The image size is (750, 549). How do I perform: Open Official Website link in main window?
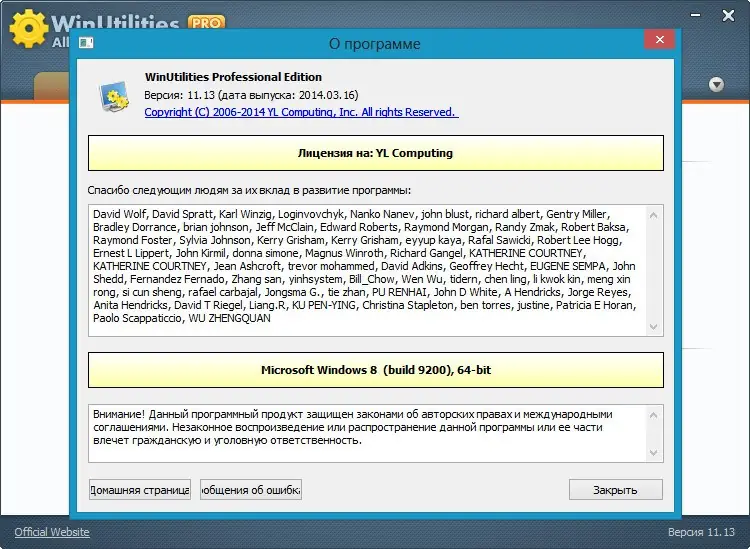click(x=52, y=532)
